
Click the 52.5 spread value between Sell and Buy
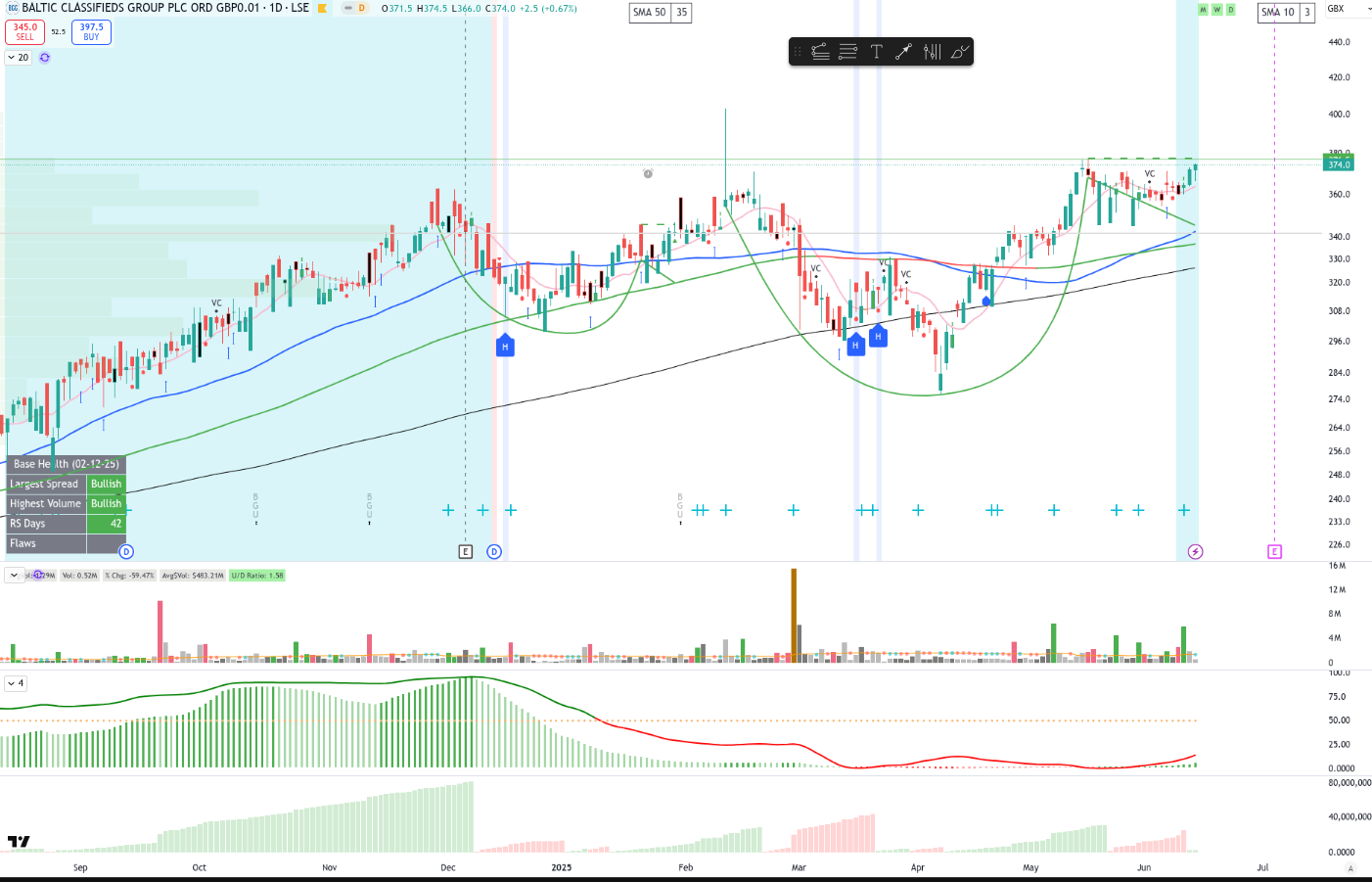59,32
